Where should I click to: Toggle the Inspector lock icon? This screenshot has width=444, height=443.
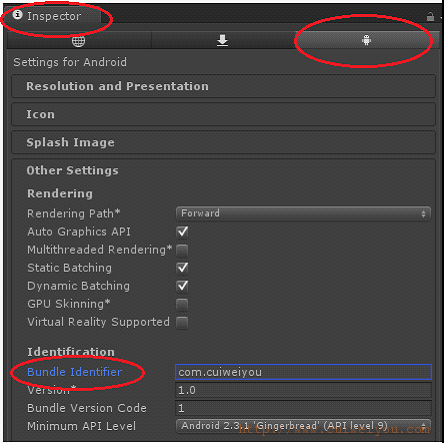(430, 16)
